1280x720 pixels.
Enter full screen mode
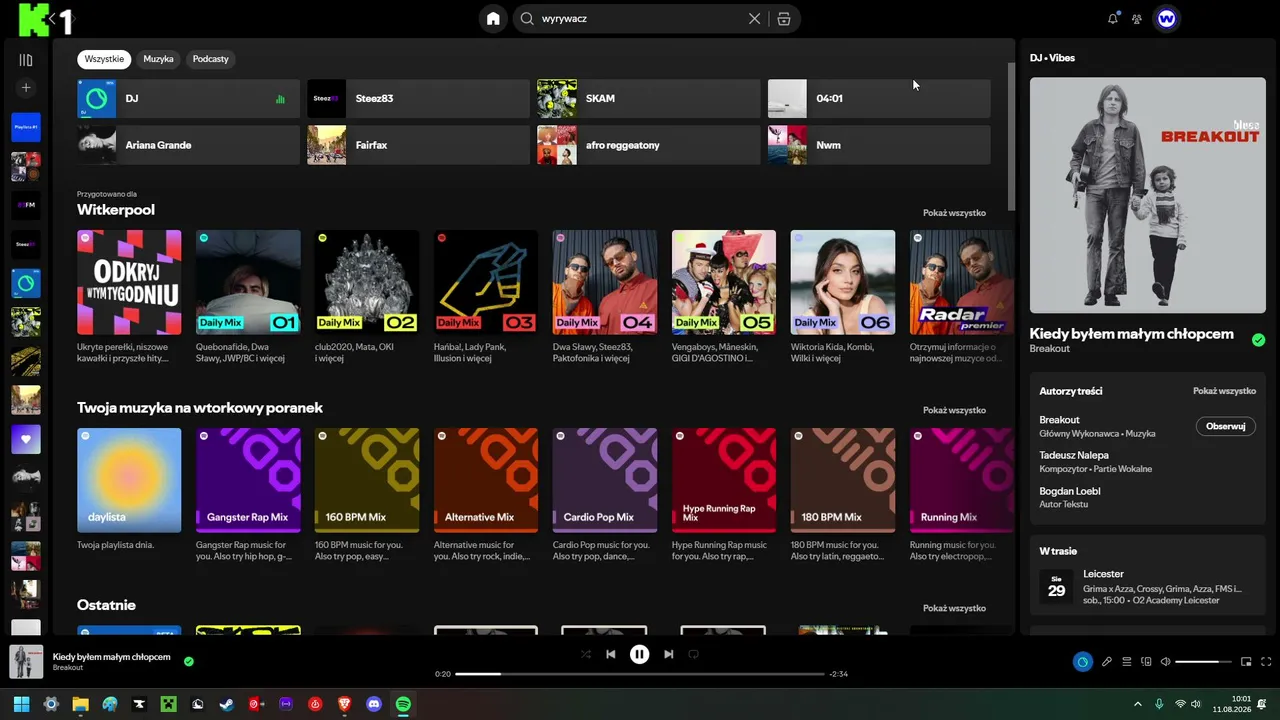1266,661
